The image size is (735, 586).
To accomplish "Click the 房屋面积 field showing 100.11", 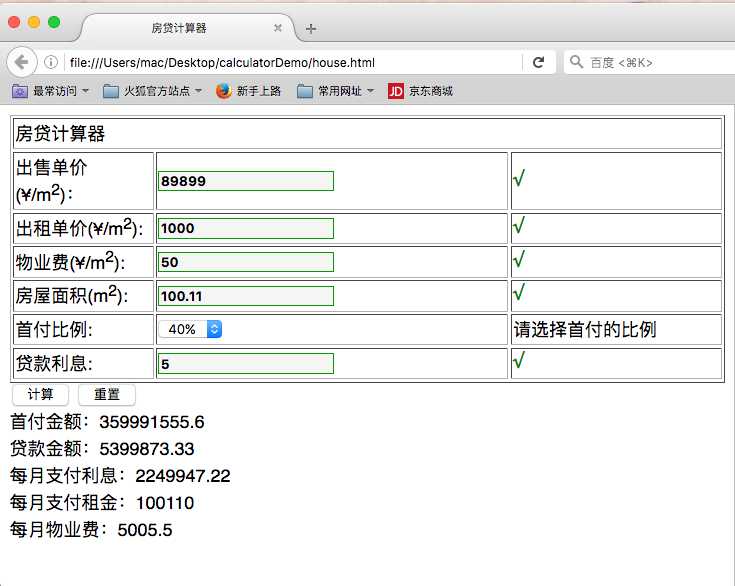I will tap(246, 296).
